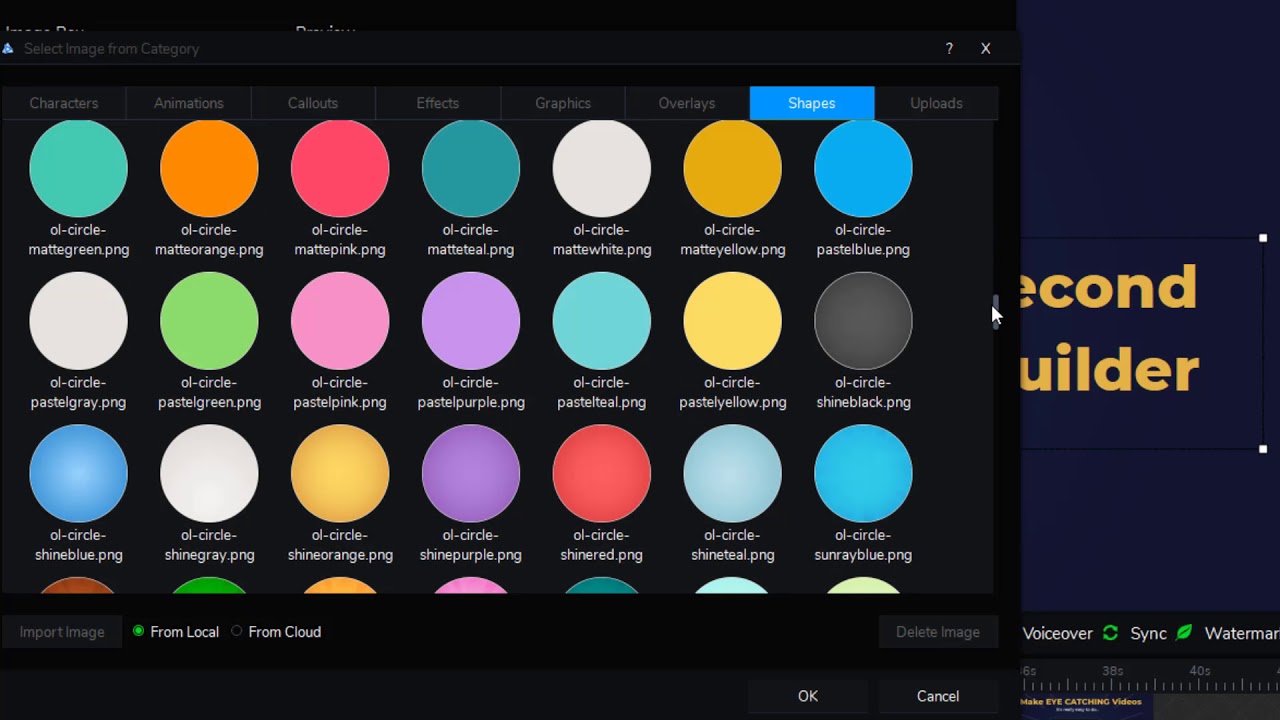The image size is (1280, 720).
Task: Choose the ol-circle-shinepurple.png circle
Action: click(471, 474)
